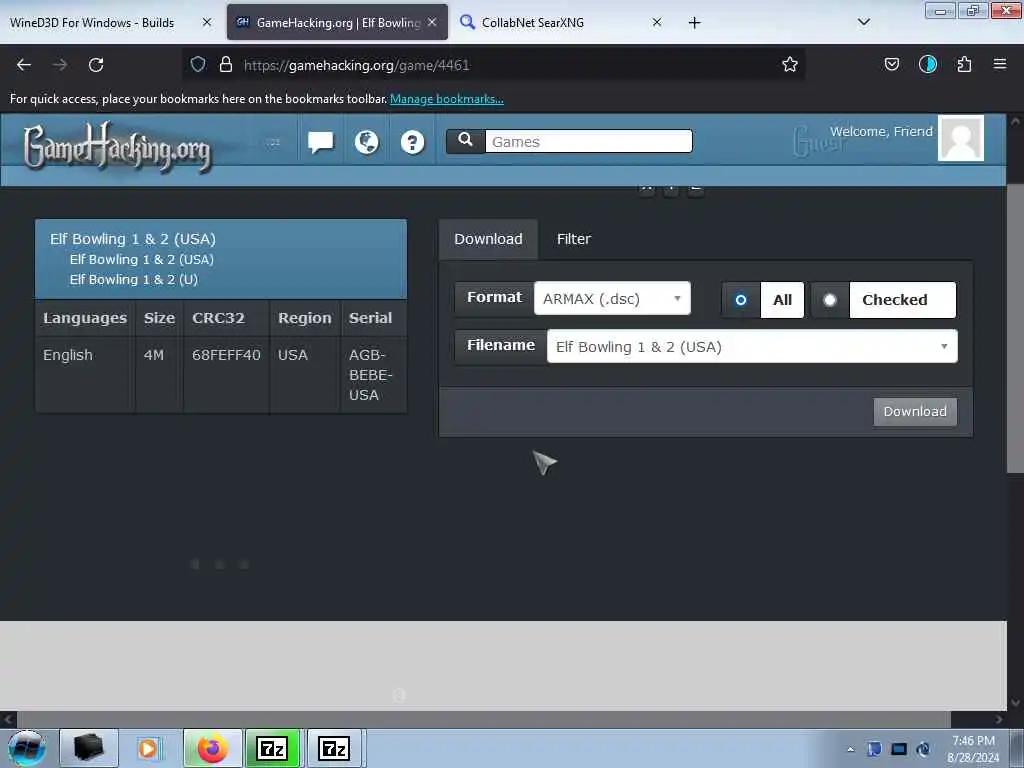Click the Languages column header

85,318
